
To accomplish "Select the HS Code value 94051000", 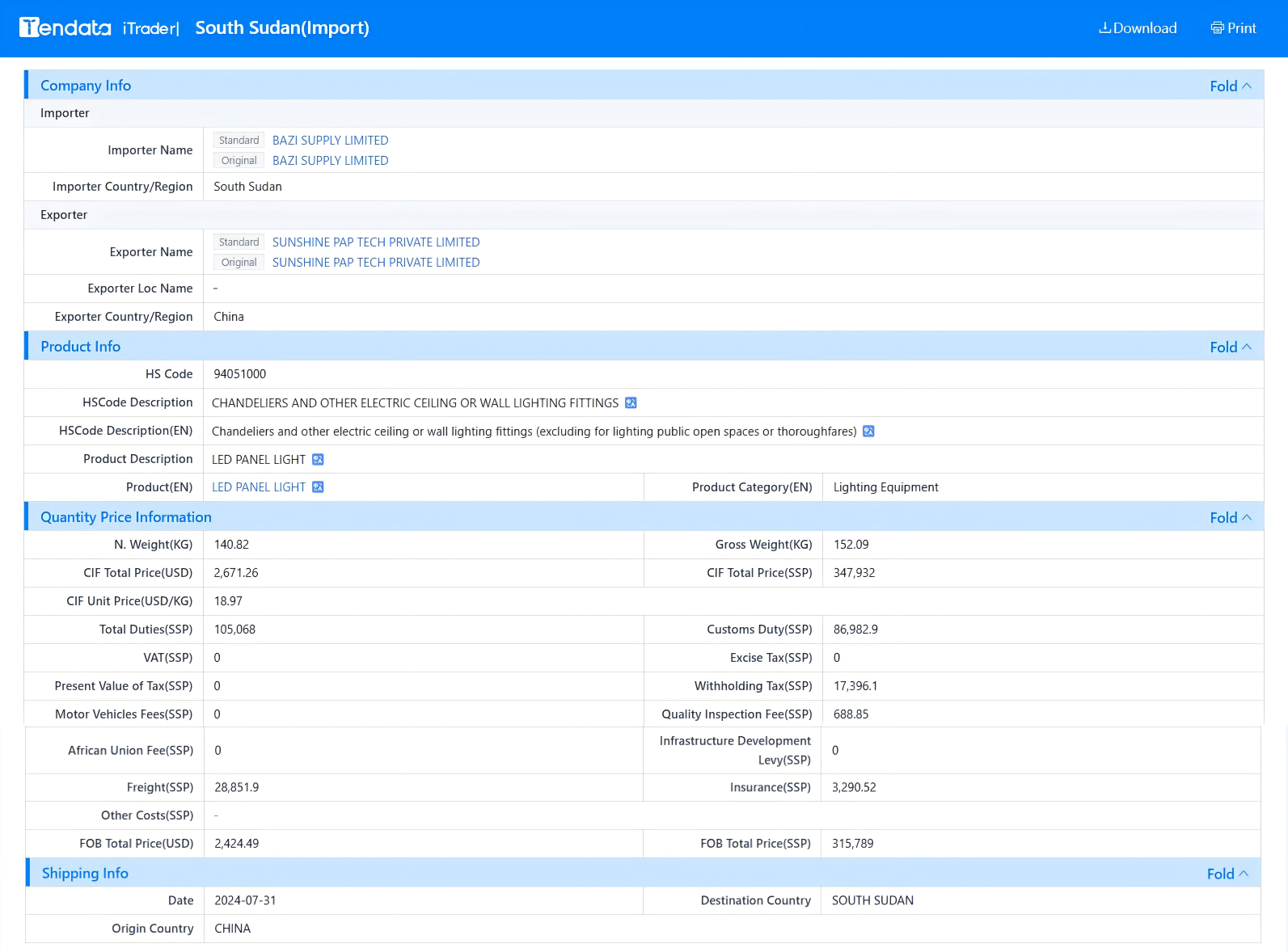I will pyautogui.click(x=240, y=373).
